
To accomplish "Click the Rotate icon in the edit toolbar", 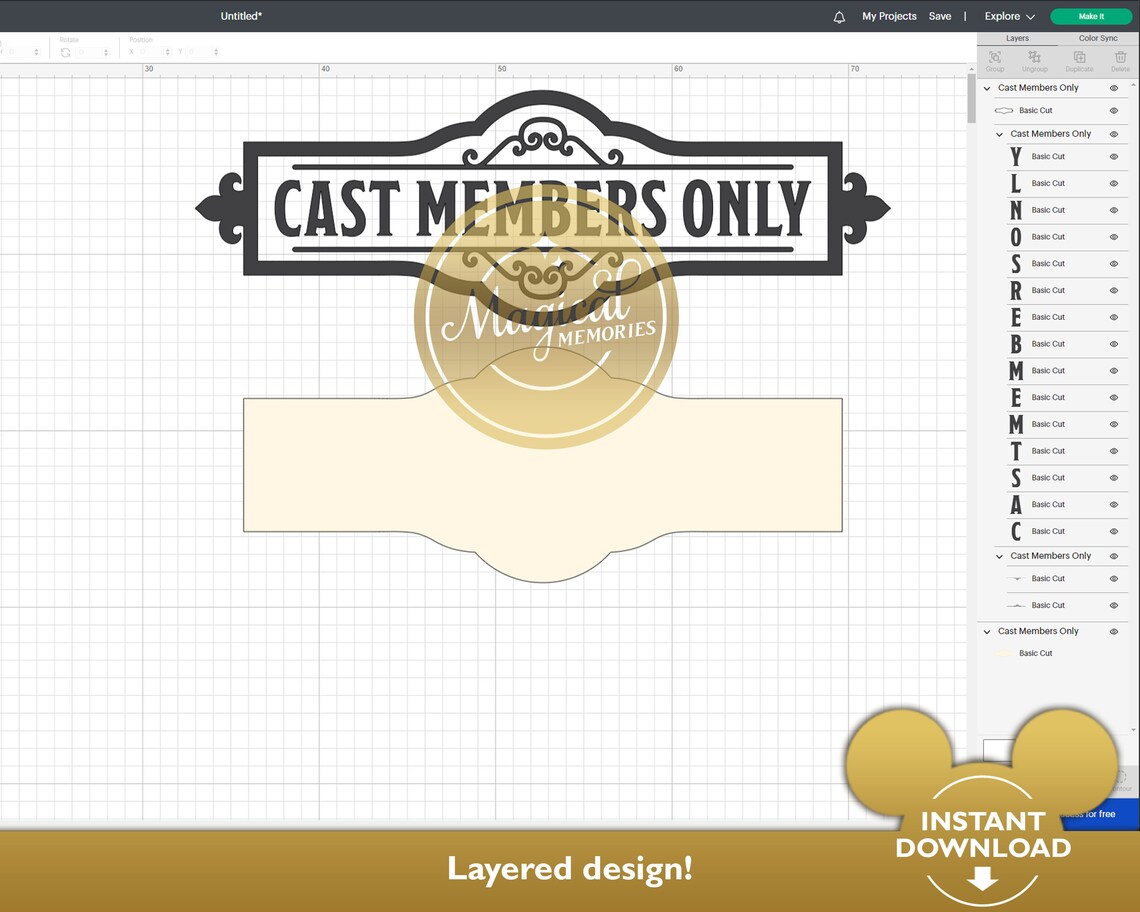I will [x=64, y=51].
